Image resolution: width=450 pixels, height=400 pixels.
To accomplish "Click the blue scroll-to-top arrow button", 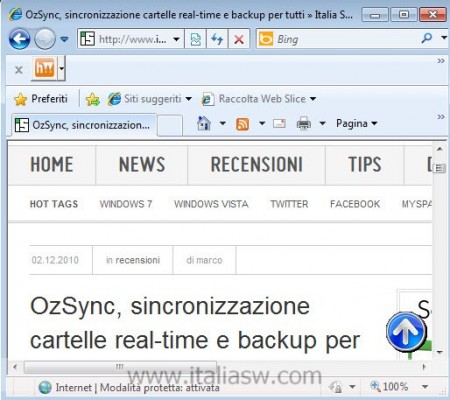I will click(406, 332).
